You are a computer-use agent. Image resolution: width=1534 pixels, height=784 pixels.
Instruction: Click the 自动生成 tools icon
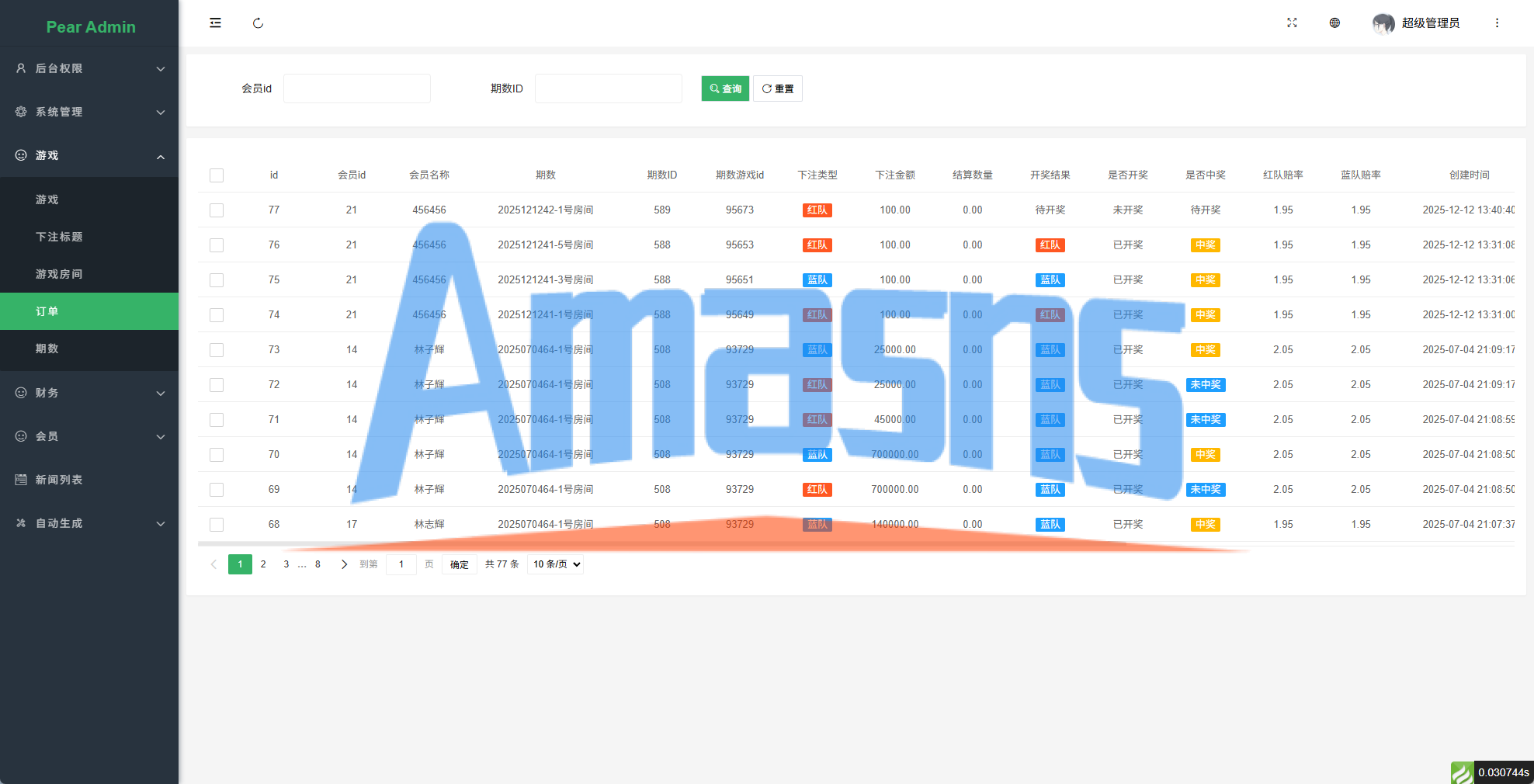click(21, 523)
